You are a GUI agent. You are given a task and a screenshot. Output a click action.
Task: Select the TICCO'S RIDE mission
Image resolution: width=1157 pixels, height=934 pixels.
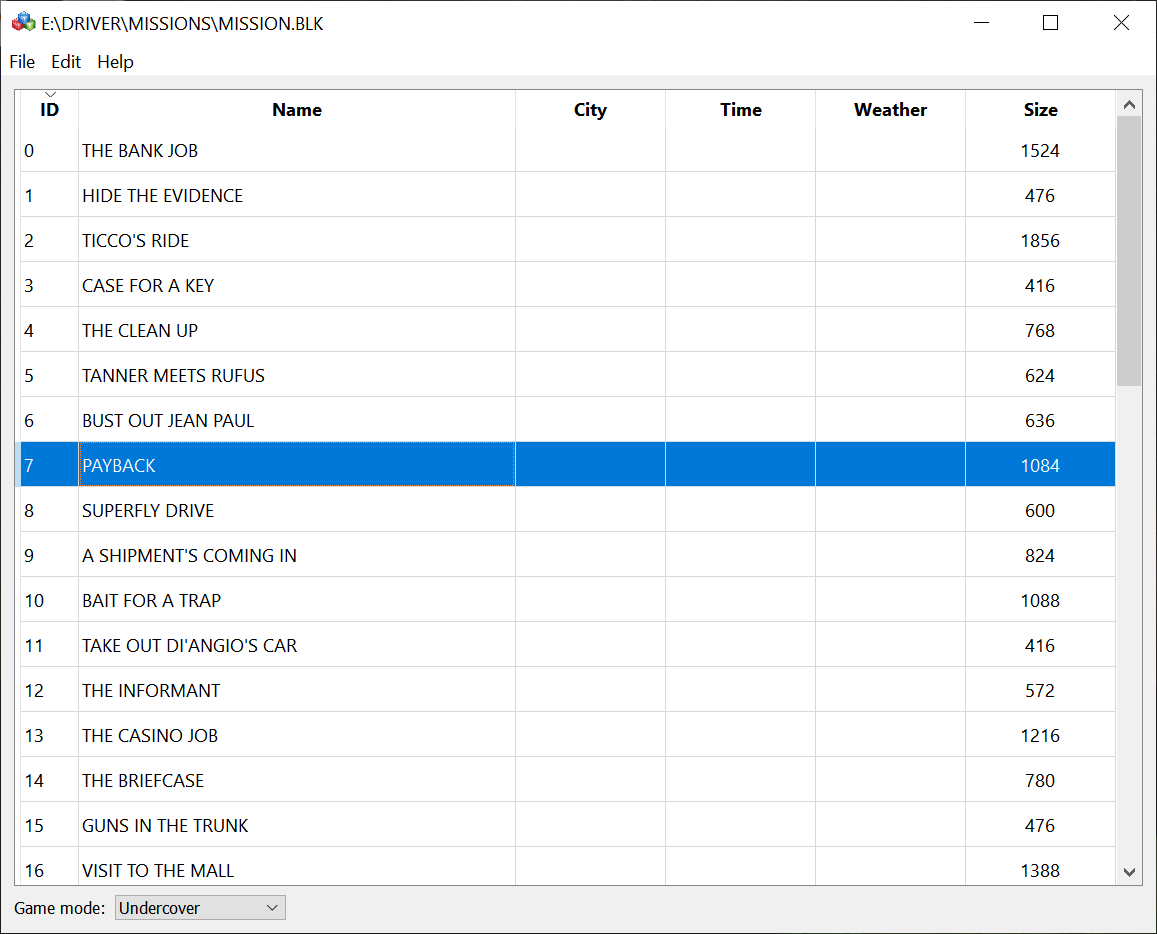point(296,240)
